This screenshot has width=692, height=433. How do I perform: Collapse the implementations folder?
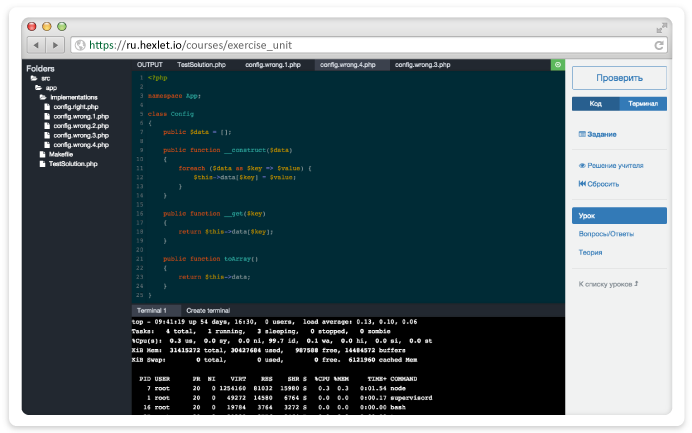43,97
